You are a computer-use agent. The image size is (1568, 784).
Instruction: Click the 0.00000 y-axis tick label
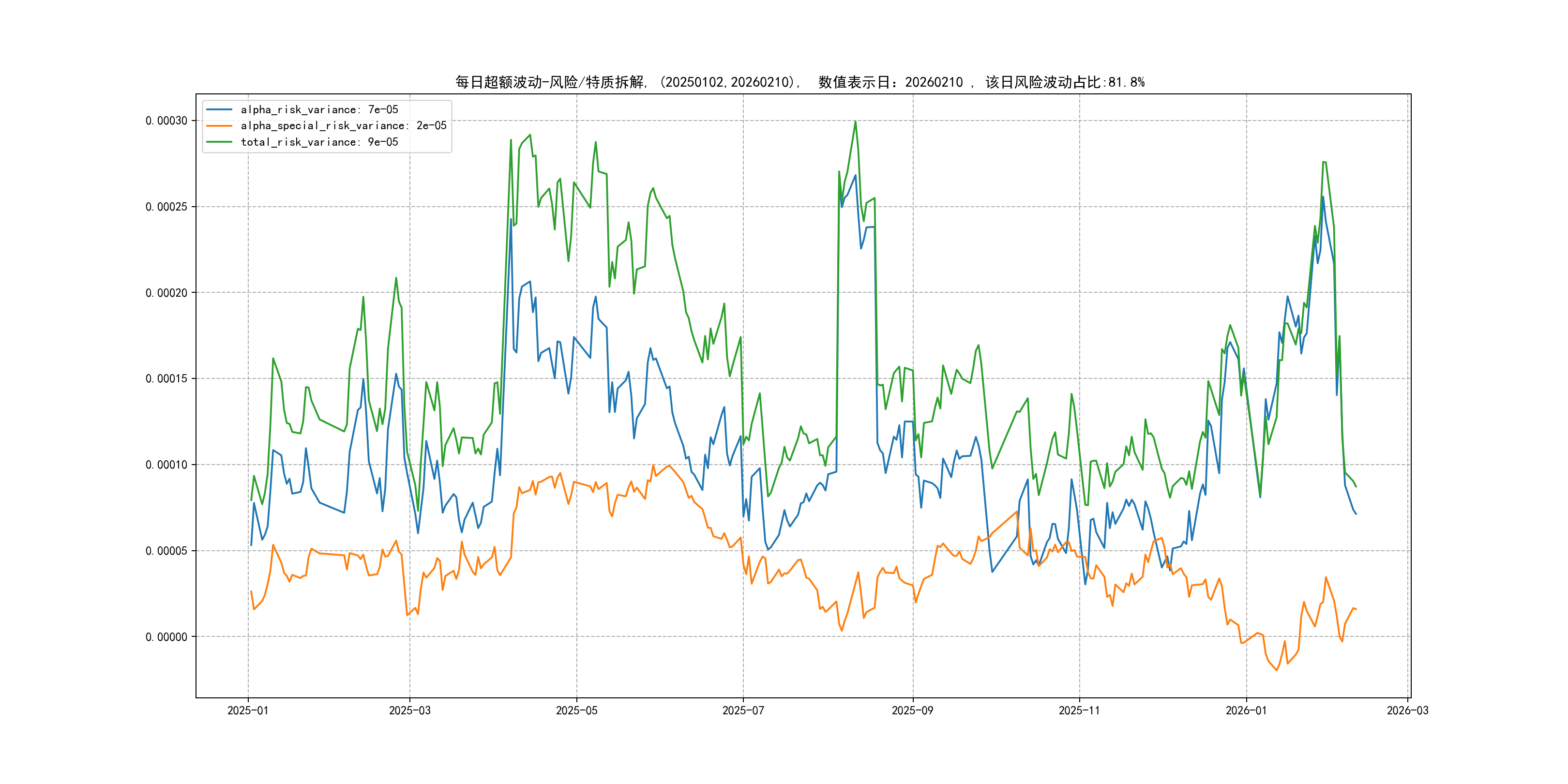tap(166, 637)
